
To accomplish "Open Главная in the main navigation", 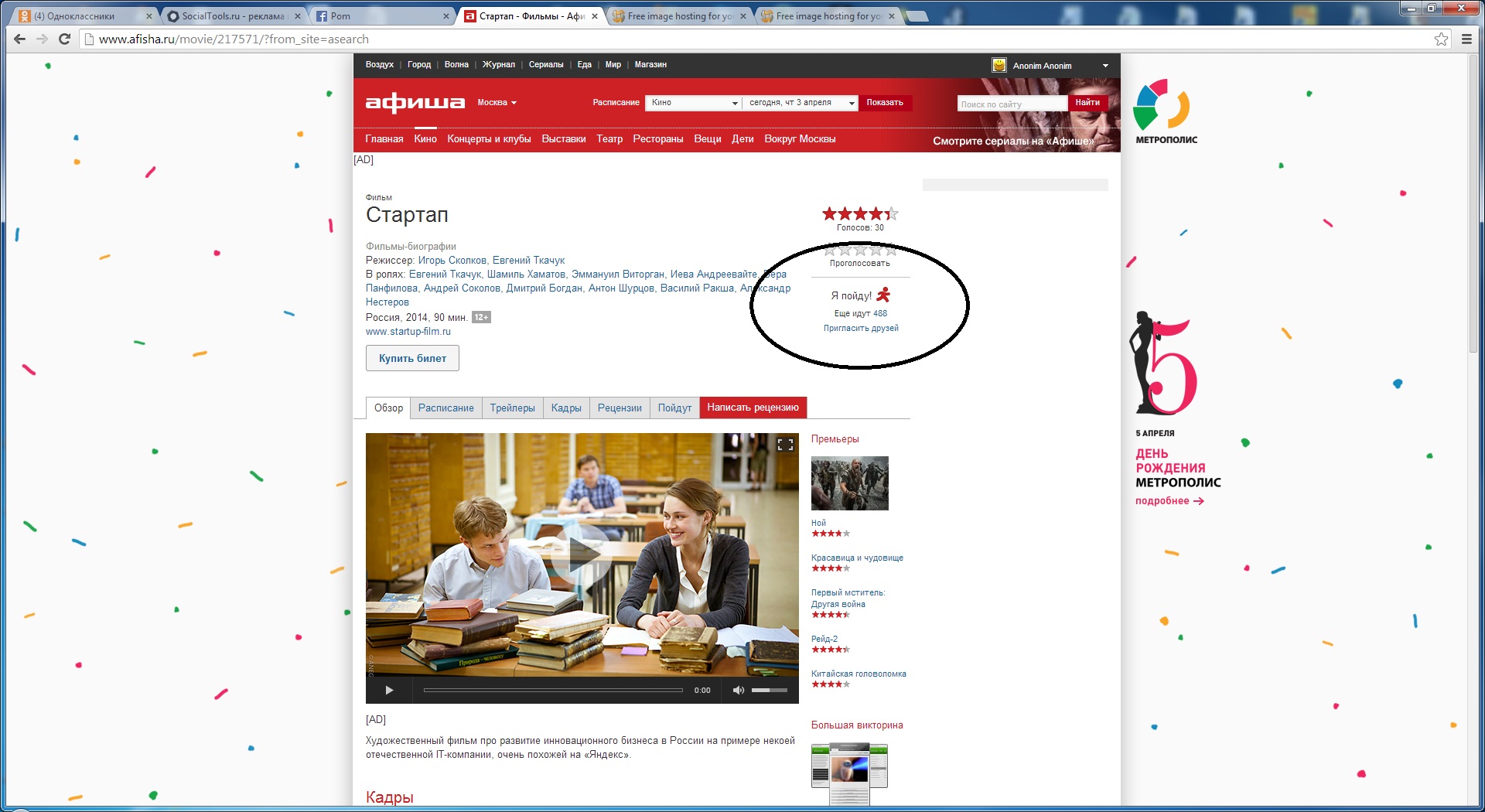I will (x=384, y=139).
